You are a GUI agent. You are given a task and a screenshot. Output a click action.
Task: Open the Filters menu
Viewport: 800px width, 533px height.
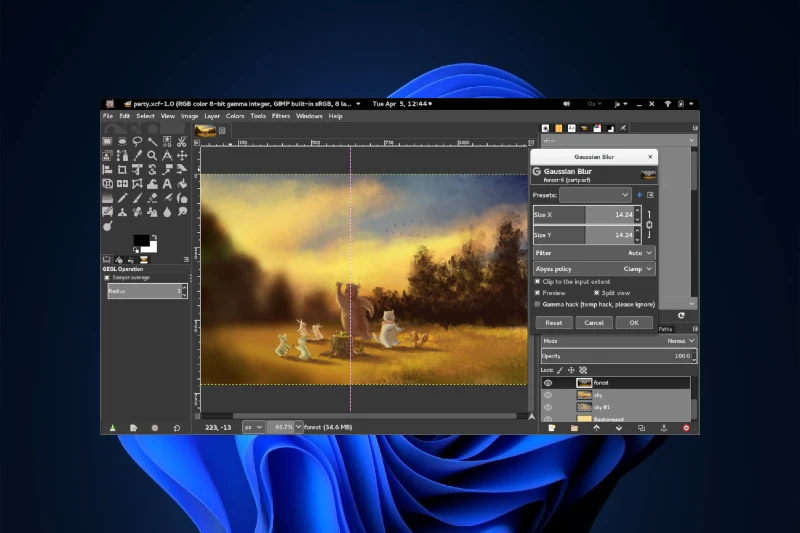(281, 116)
